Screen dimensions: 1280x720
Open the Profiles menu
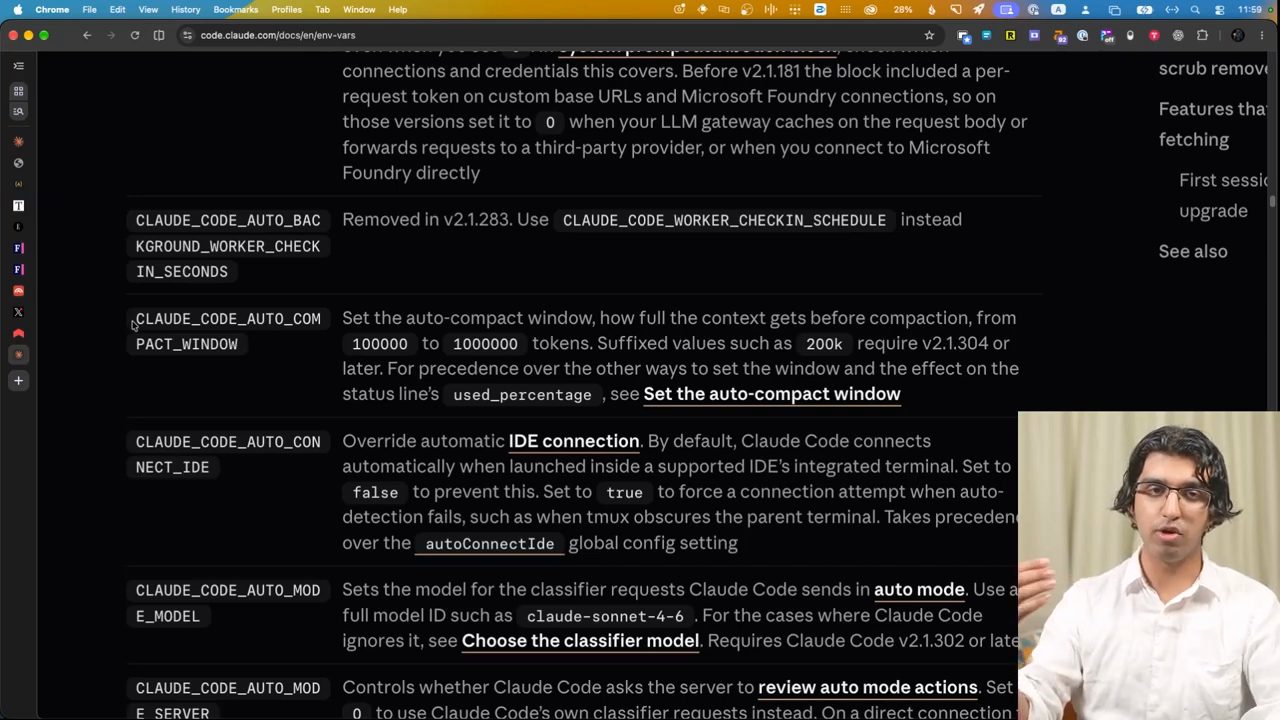pyautogui.click(x=286, y=10)
